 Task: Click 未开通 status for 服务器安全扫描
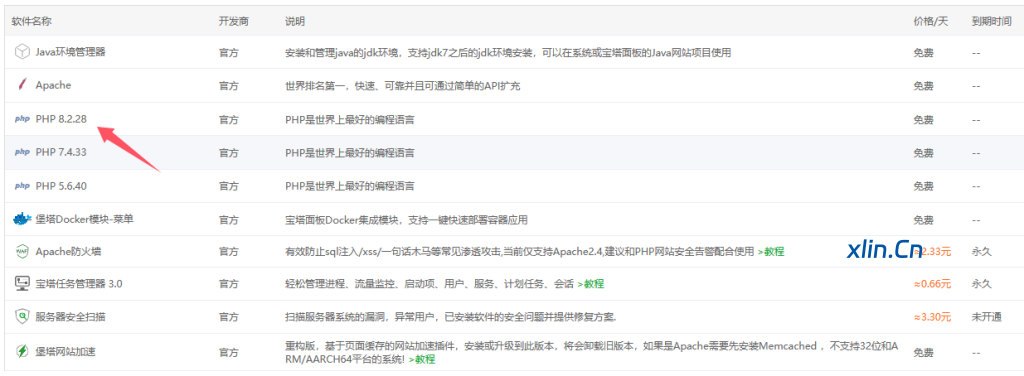[986, 317]
